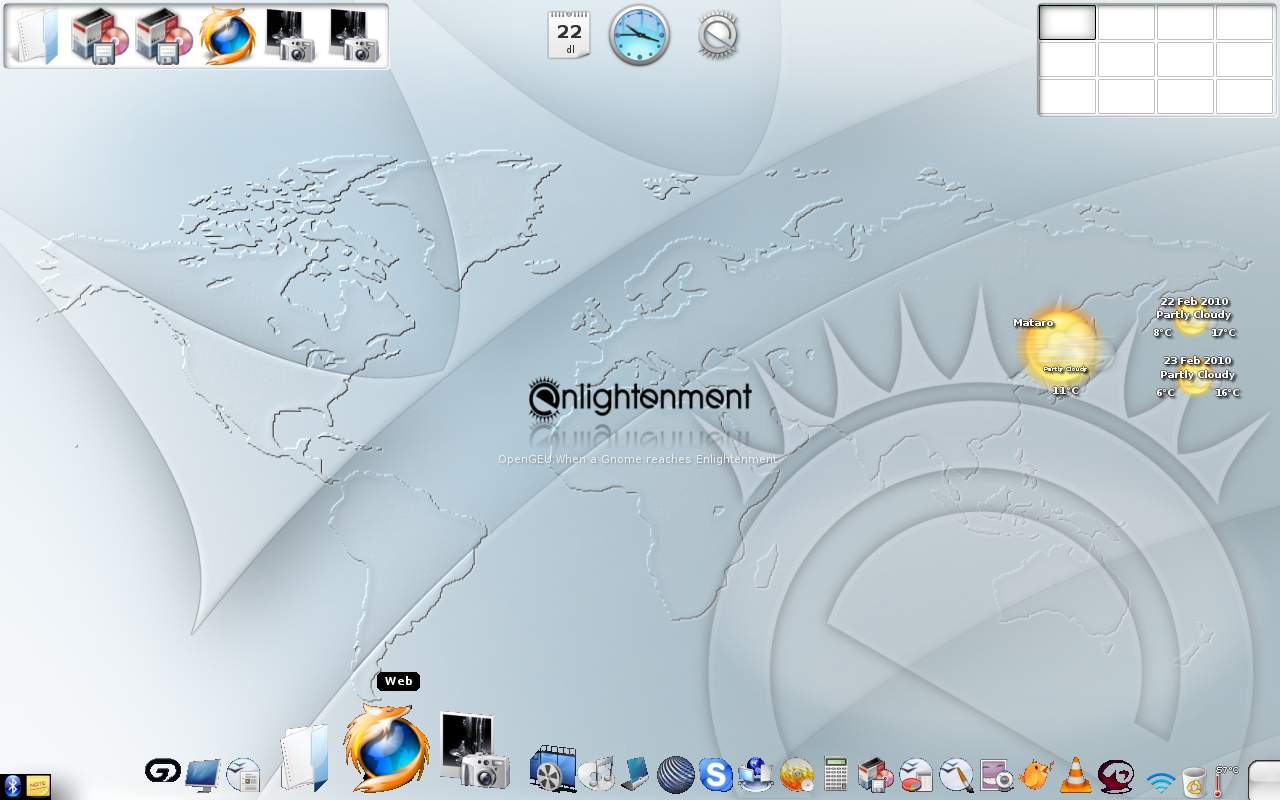Open Skype from the dock
The width and height of the screenshot is (1280, 800).
click(x=716, y=774)
